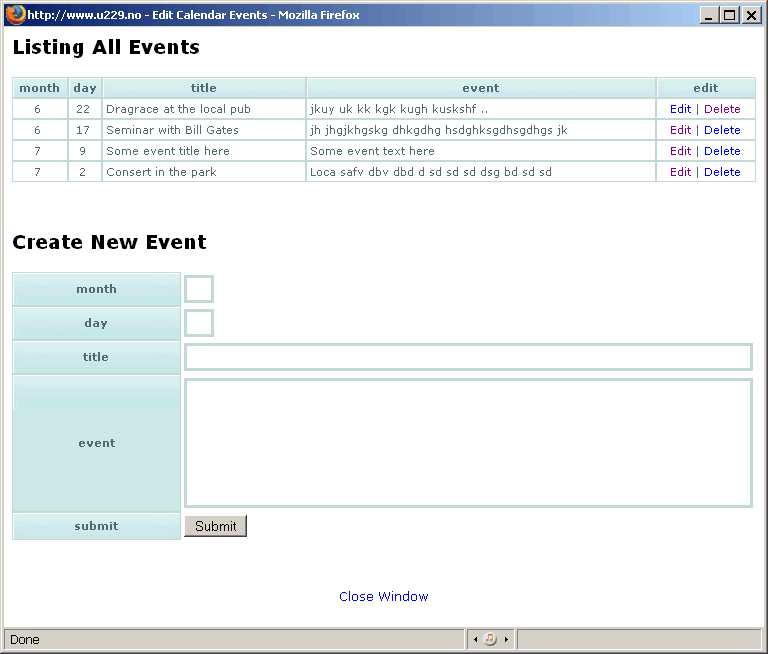768x654 pixels.
Task: Click into the title text field
Action: [468, 357]
